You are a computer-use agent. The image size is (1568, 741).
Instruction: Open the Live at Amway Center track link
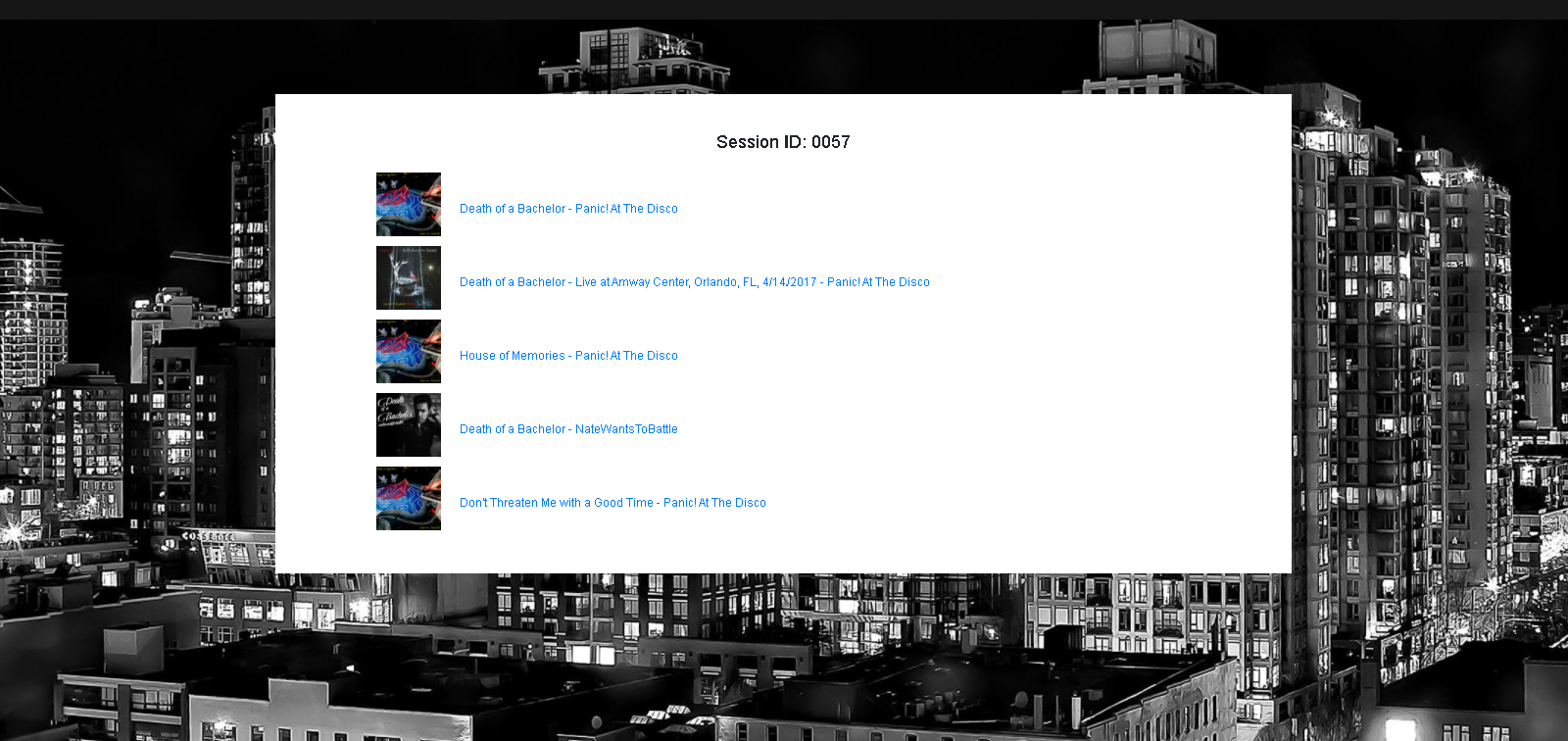pos(695,282)
